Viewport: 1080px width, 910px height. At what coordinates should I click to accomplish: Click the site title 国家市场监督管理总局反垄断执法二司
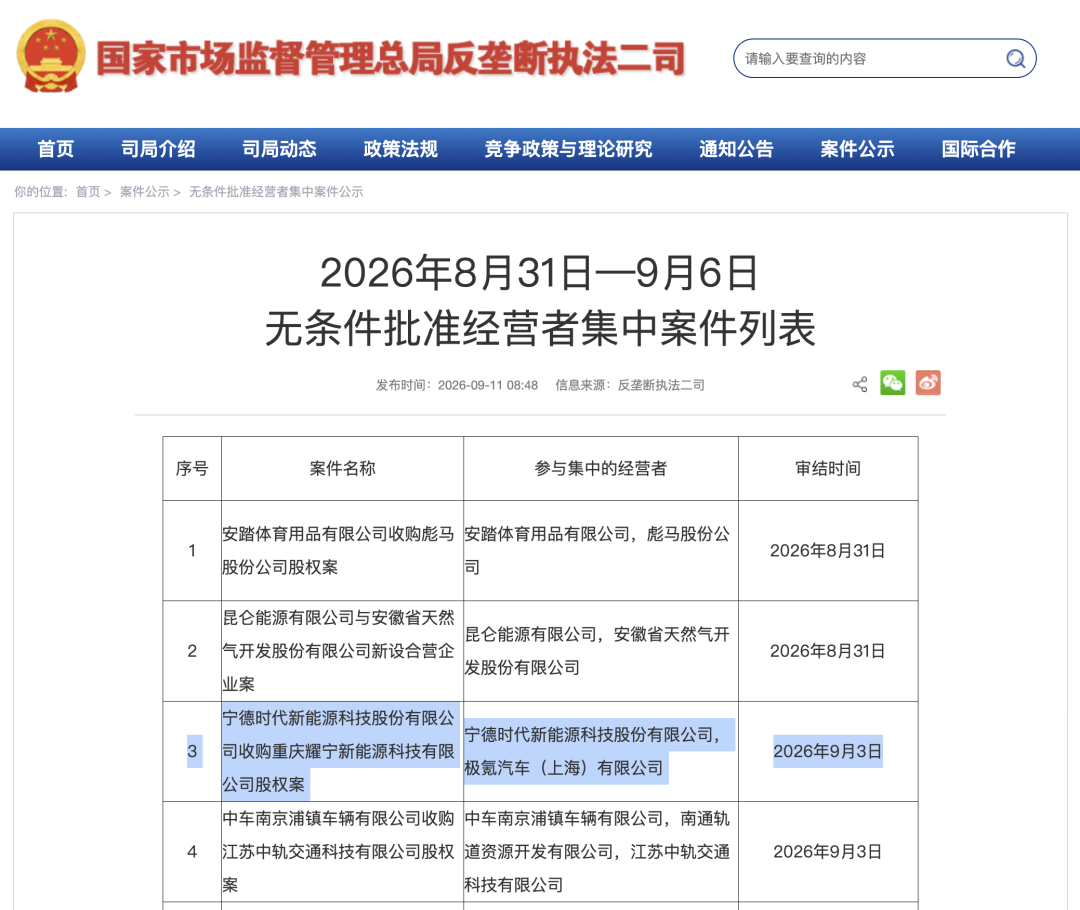coord(391,58)
